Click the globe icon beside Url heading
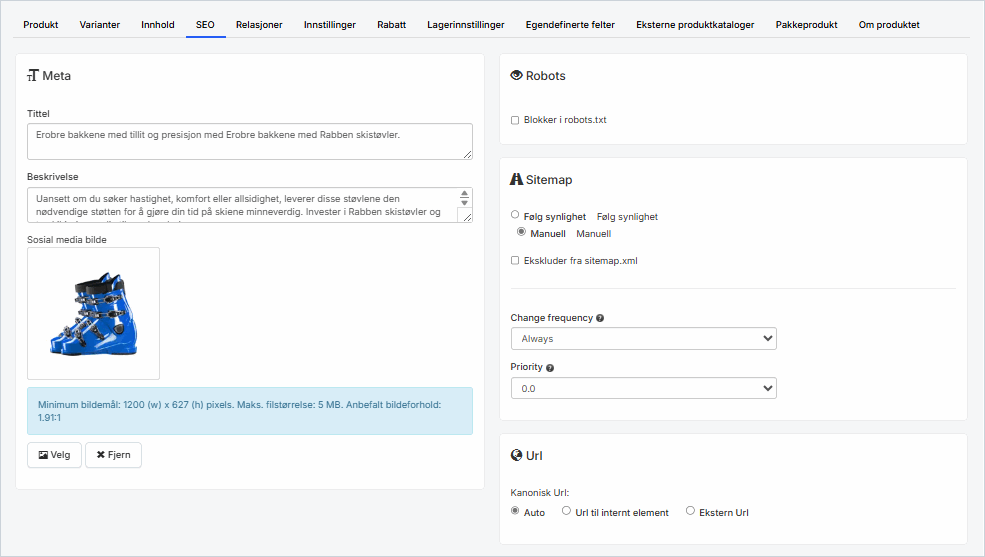985x557 pixels. coord(517,456)
